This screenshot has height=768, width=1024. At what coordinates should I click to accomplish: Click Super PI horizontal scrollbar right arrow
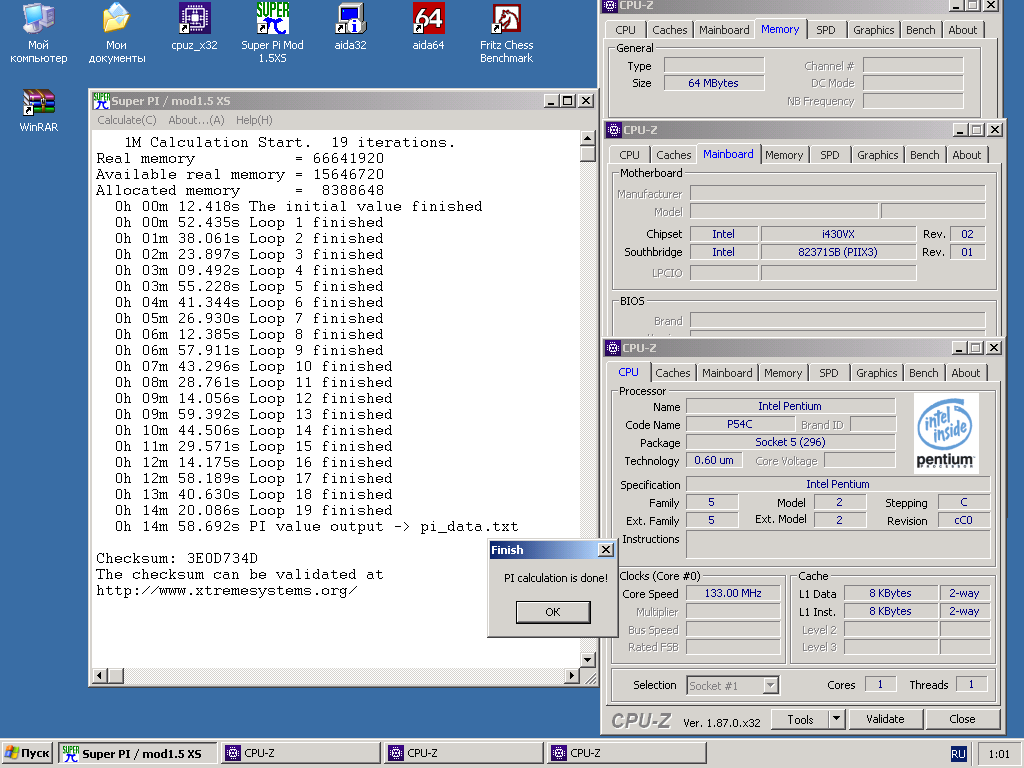(x=571, y=675)
